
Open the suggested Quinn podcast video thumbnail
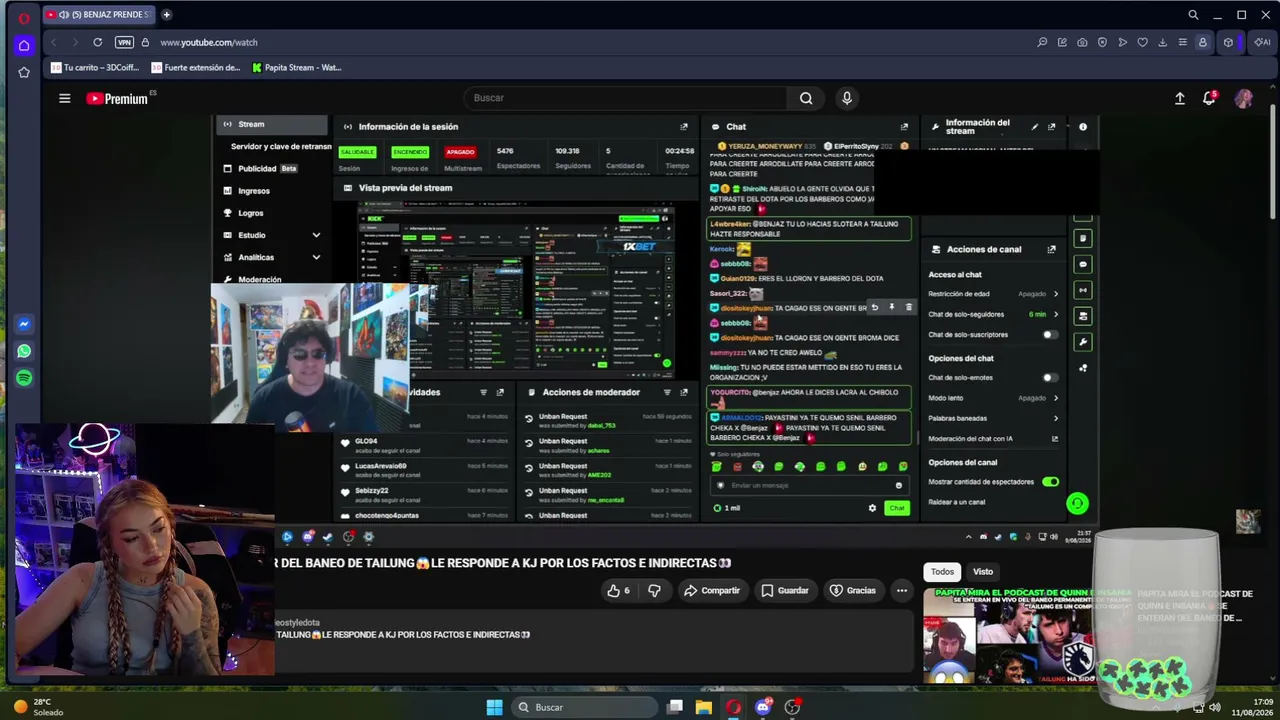[1028, 636]
